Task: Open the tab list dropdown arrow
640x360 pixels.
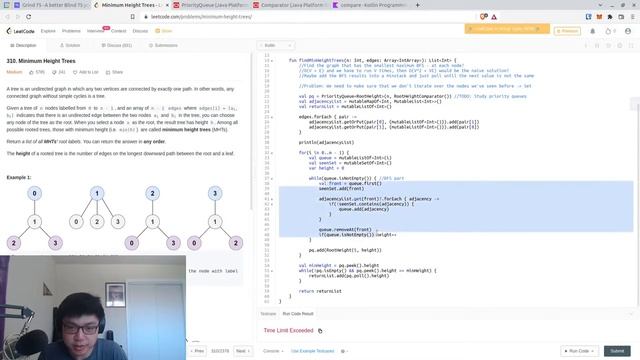Action: pyautogui.click(x=600, y=5)
